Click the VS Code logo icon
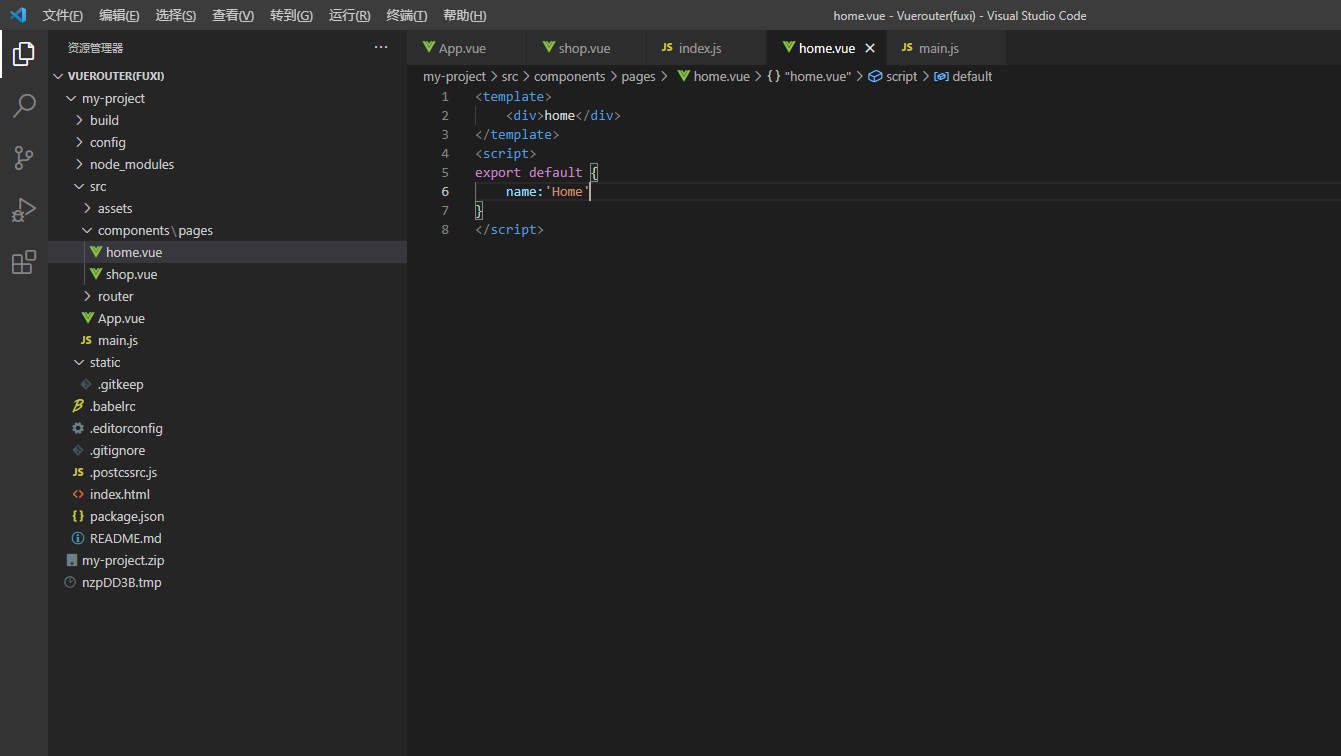The image size is (1341, 756). click(17, 15)
